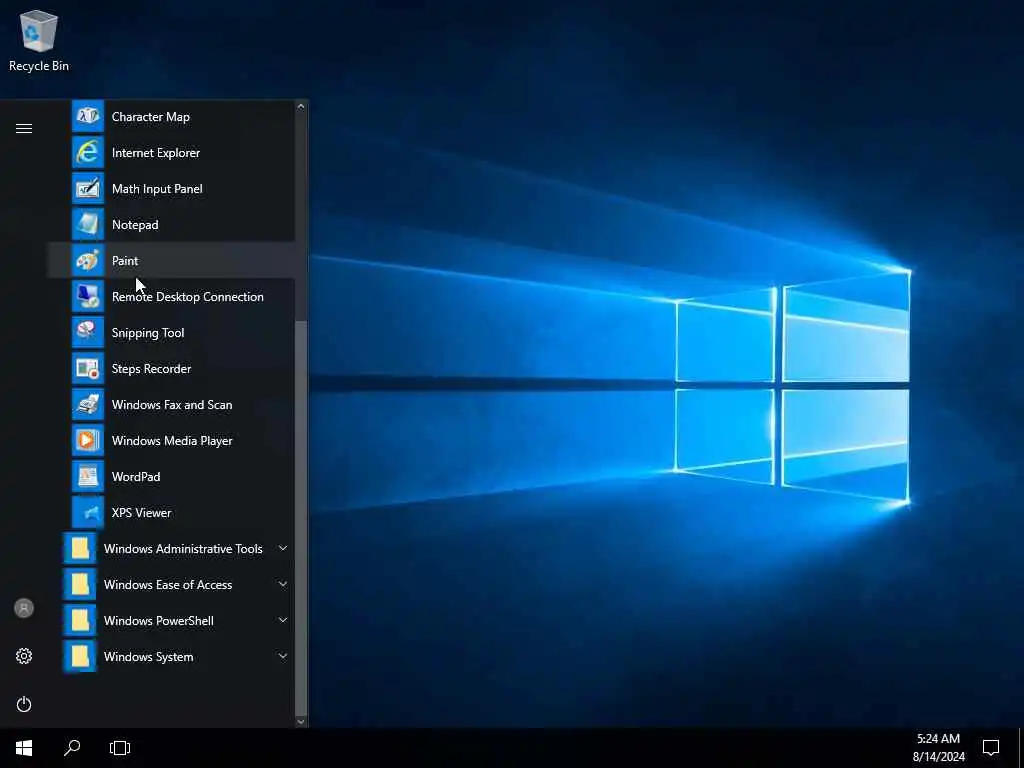Click the Windows Ease of Access label

168,584
